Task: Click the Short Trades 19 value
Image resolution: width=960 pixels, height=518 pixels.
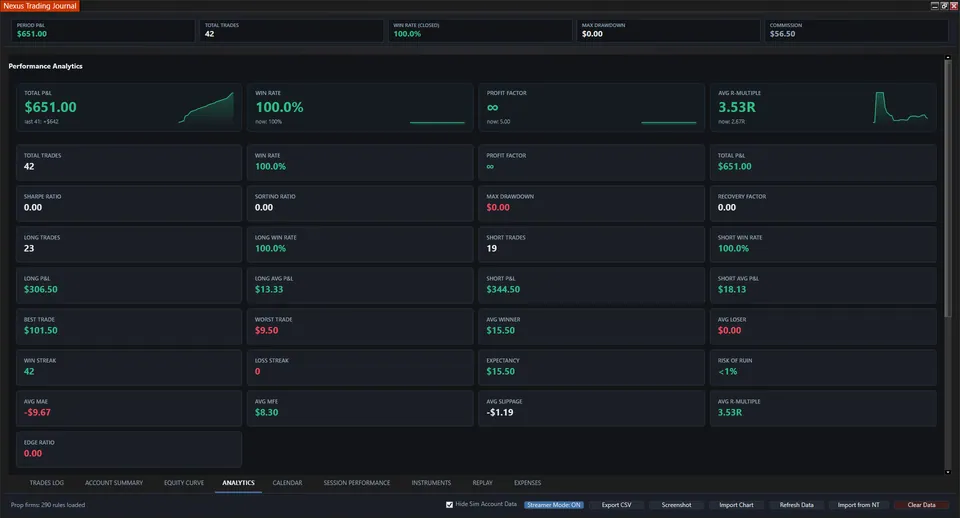Action: [x=492, y=248]
